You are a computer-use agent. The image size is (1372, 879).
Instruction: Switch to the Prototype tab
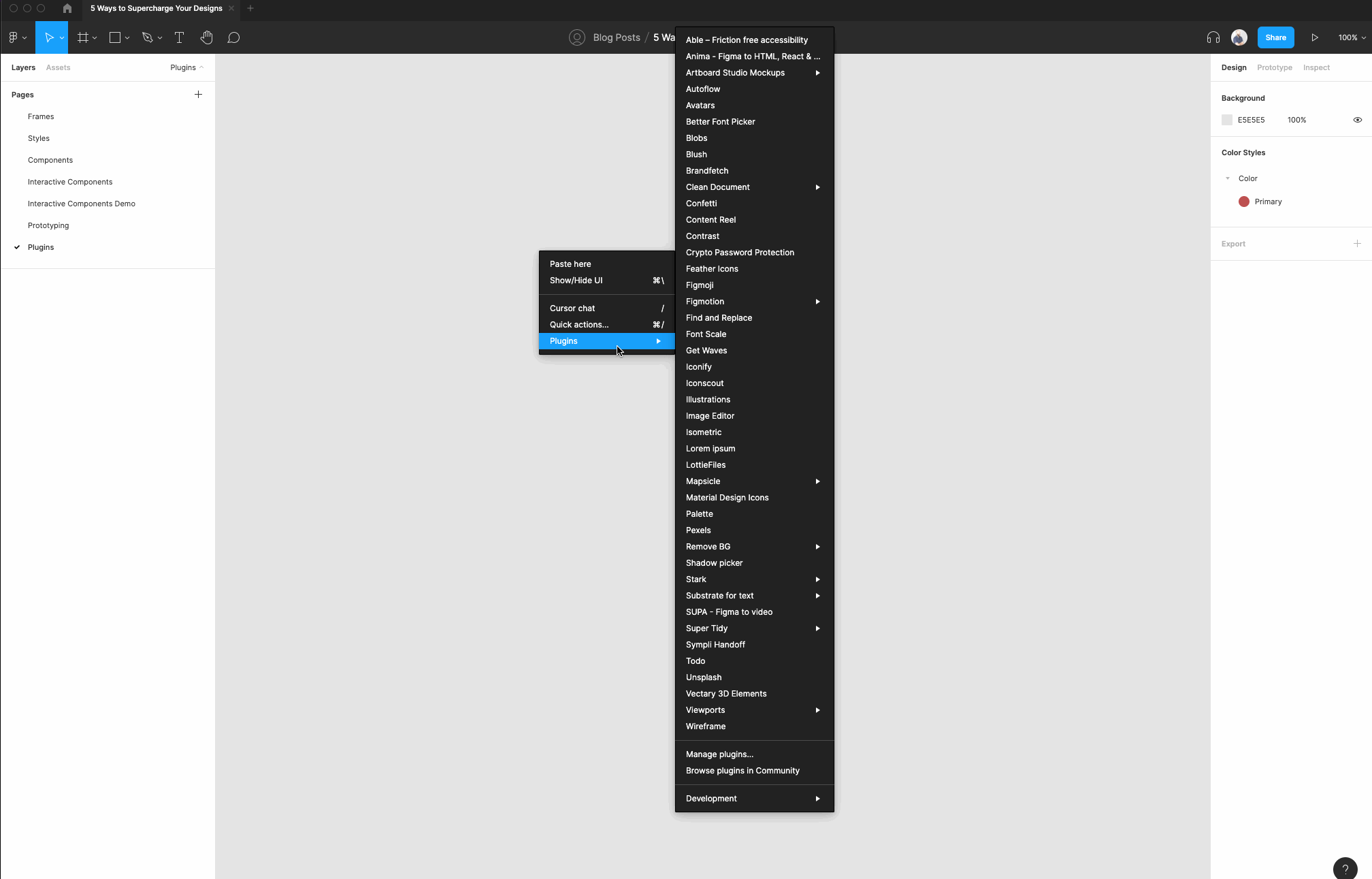[1274, 67]
